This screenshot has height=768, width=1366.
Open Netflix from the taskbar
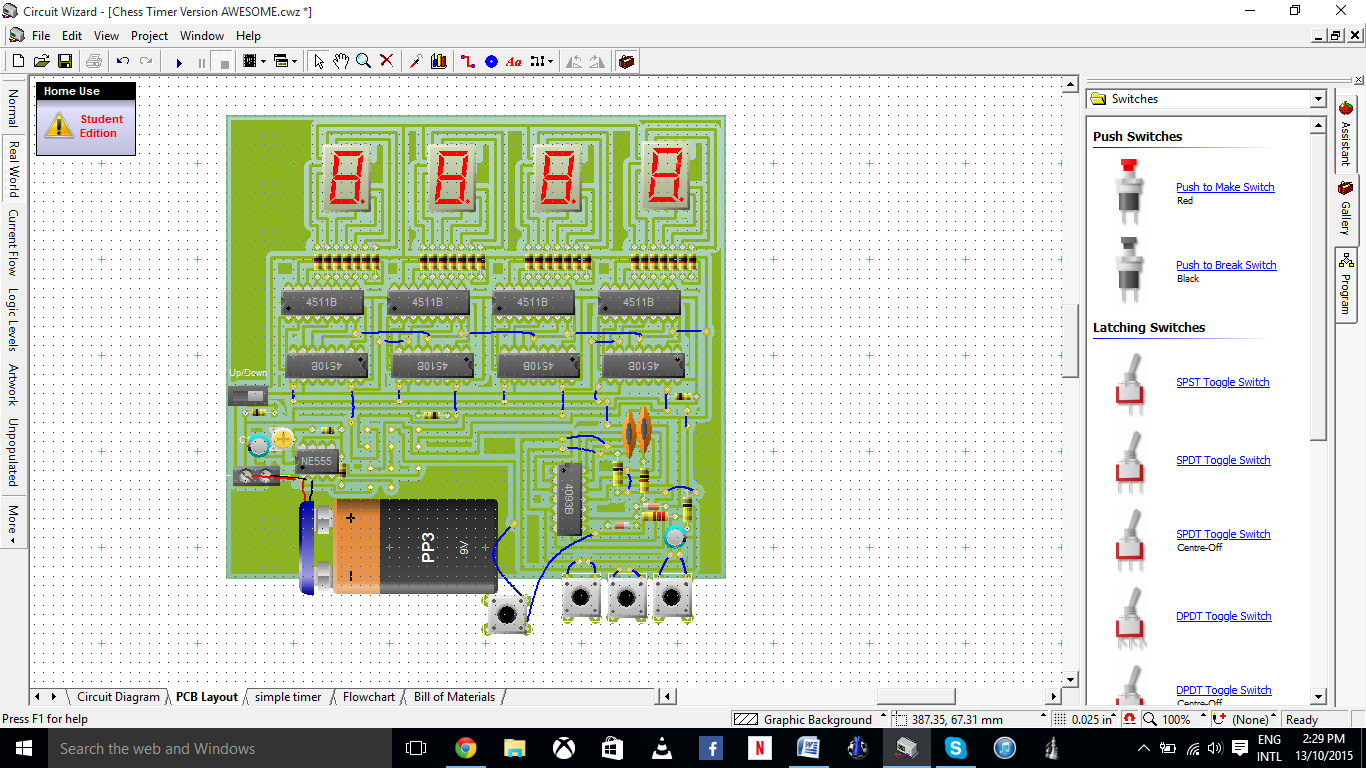760,748
